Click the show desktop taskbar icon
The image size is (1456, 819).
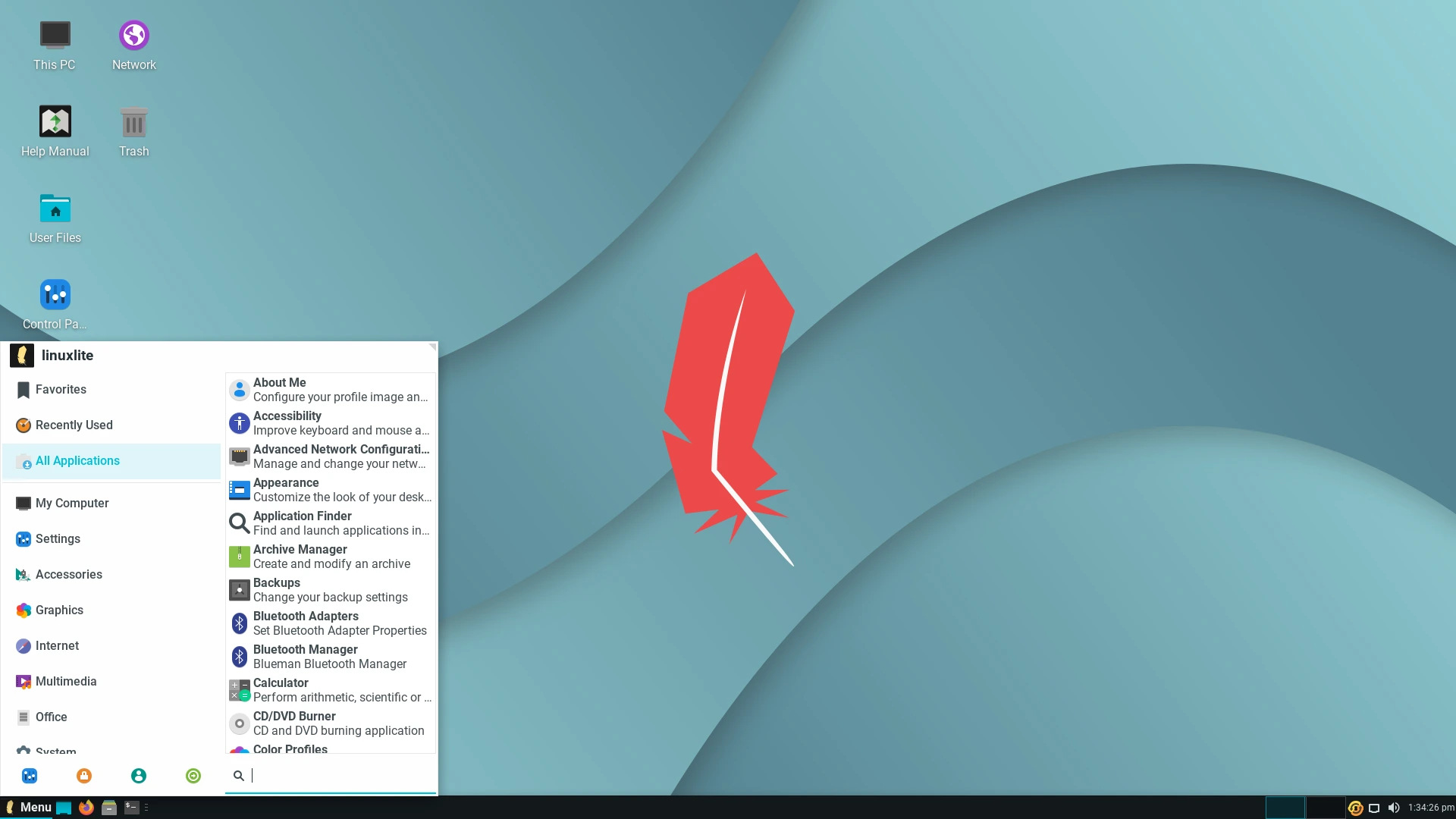64,808
